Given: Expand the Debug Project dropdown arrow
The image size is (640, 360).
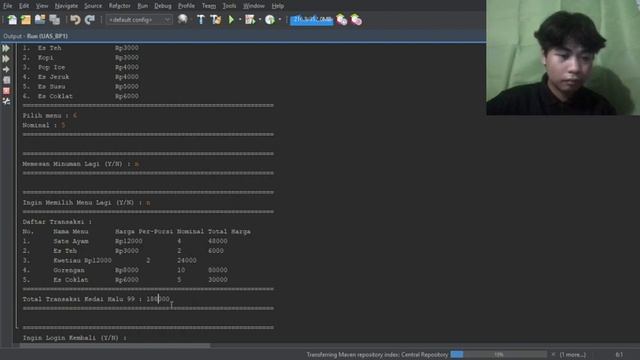Looking at the screenshot, I should tap(260, 19).
